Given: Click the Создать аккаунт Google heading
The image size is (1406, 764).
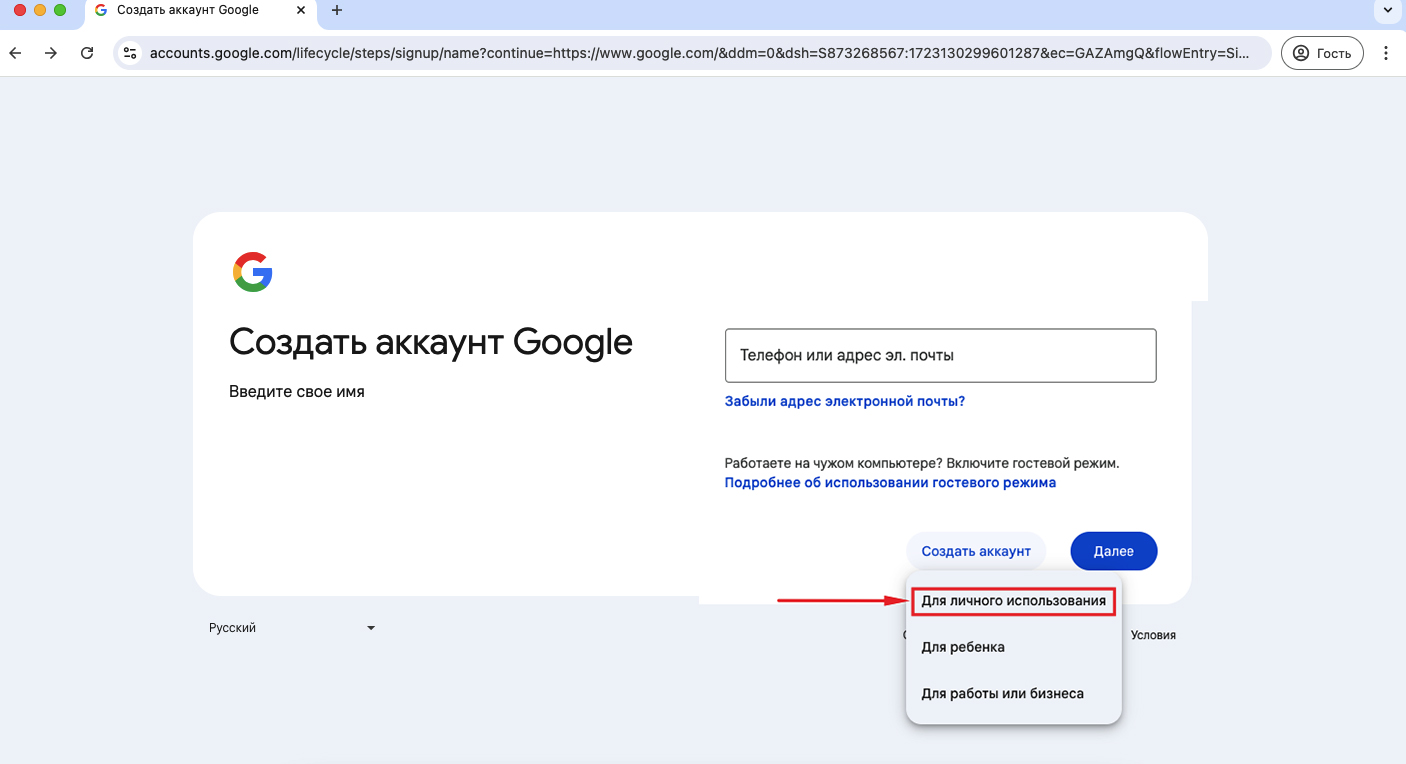Looking at the screenshot, I should coord(431,343).
